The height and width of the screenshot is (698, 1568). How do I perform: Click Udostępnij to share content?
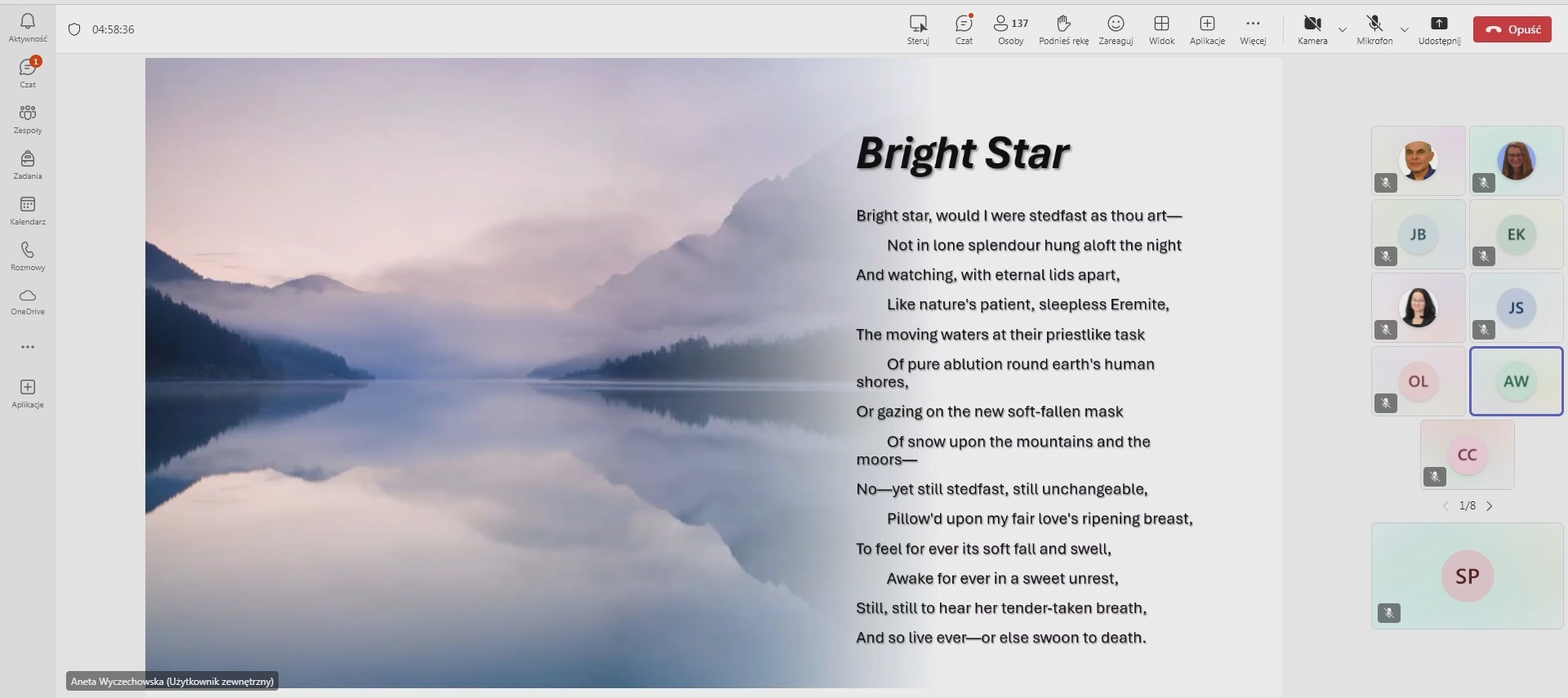[1439, 29]
